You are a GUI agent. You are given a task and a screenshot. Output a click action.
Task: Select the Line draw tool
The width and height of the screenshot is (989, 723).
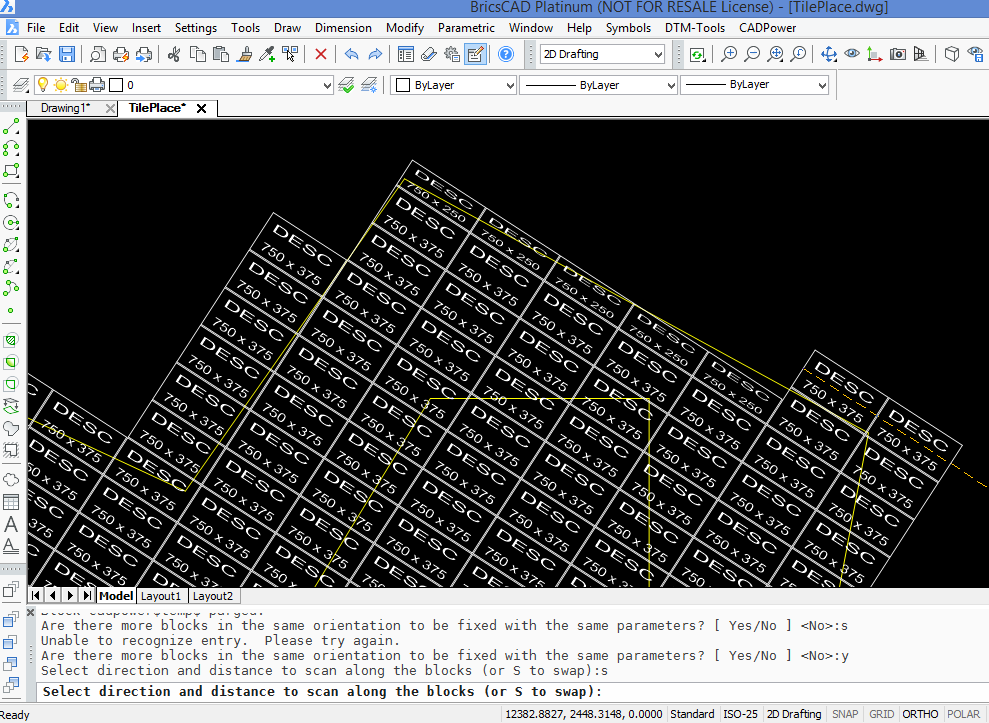click(x=11, y=128)
